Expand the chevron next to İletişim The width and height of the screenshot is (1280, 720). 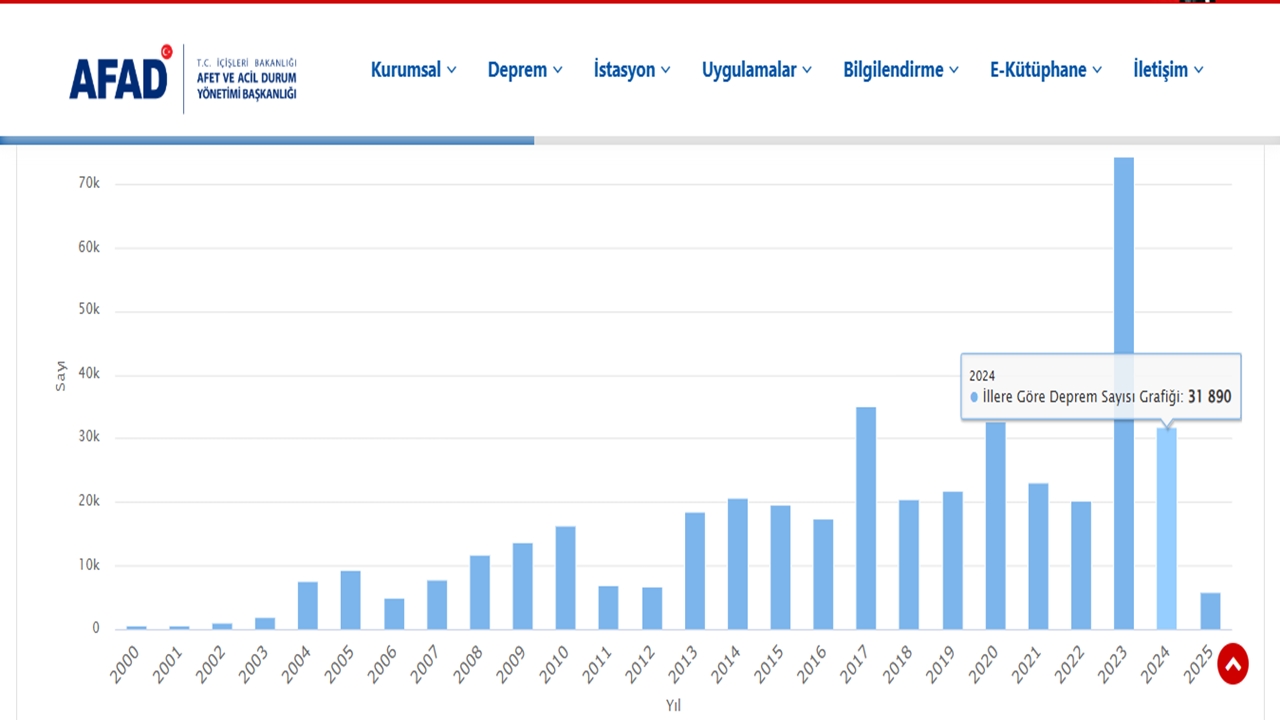pos(1198,70)
